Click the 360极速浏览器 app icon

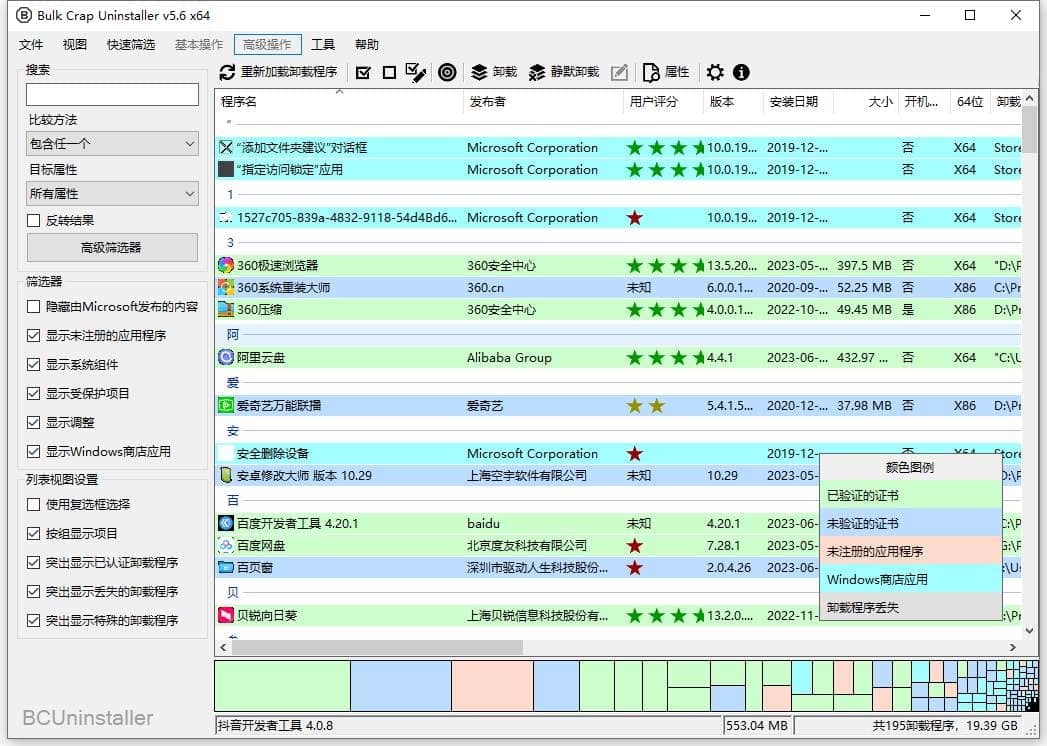226,265
